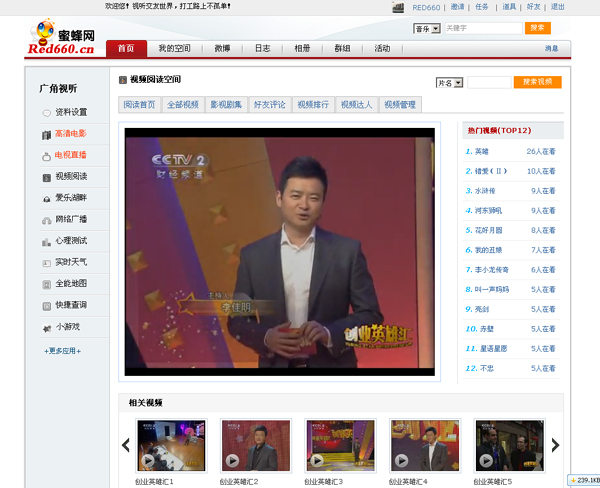
Task: Play the 创业英雄汇4 thumbnail play icon
Action: 401,460
